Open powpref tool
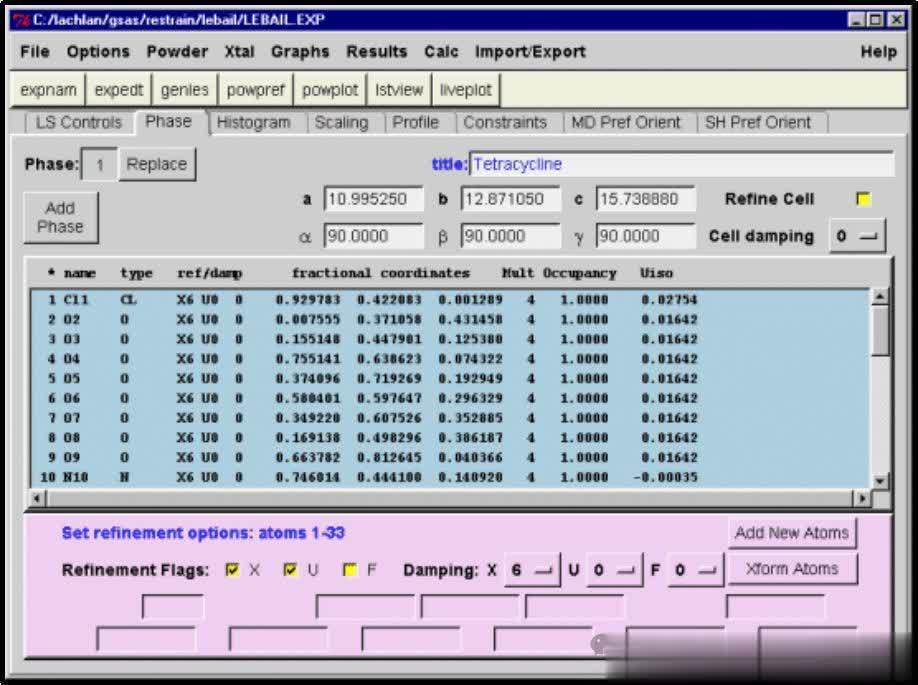918x685 pixels. tap(255, 90)
